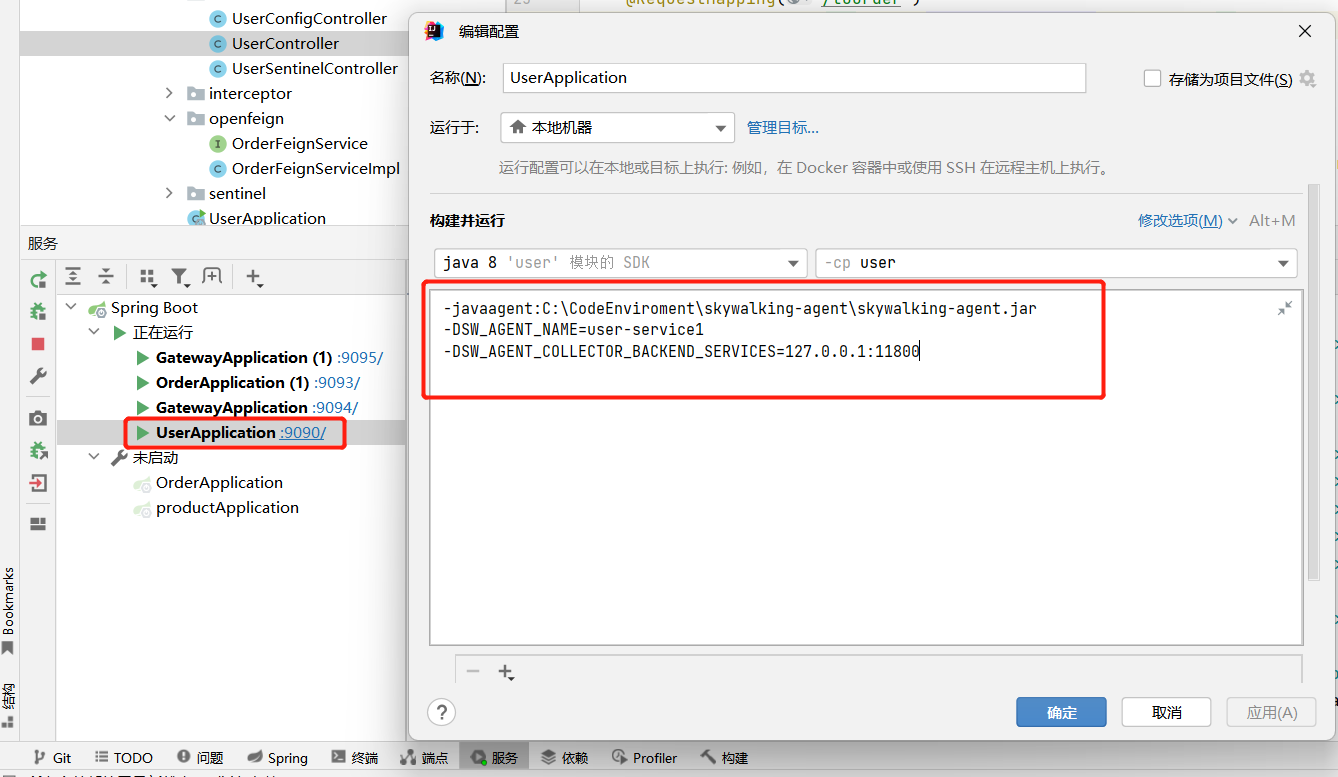Open the 本地机器 run target dropdown
Screen dimensions: 1338x777
click(x=617, y=128)
